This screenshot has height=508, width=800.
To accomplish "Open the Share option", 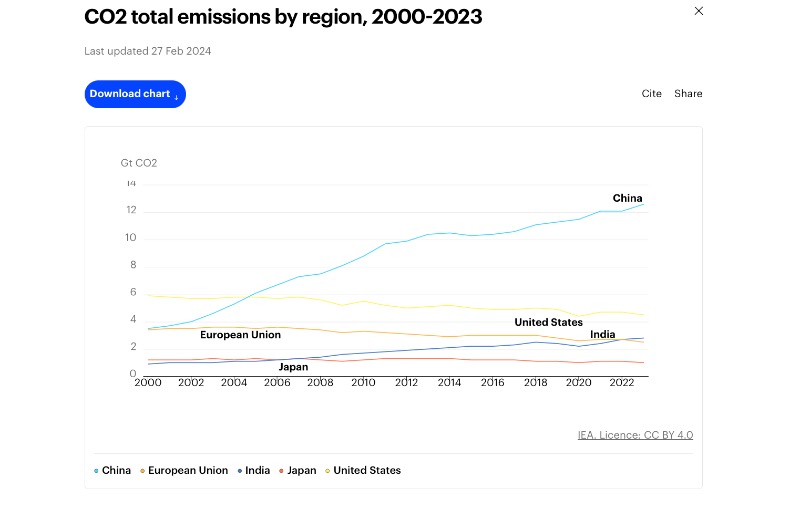I will tap(688, 94).
